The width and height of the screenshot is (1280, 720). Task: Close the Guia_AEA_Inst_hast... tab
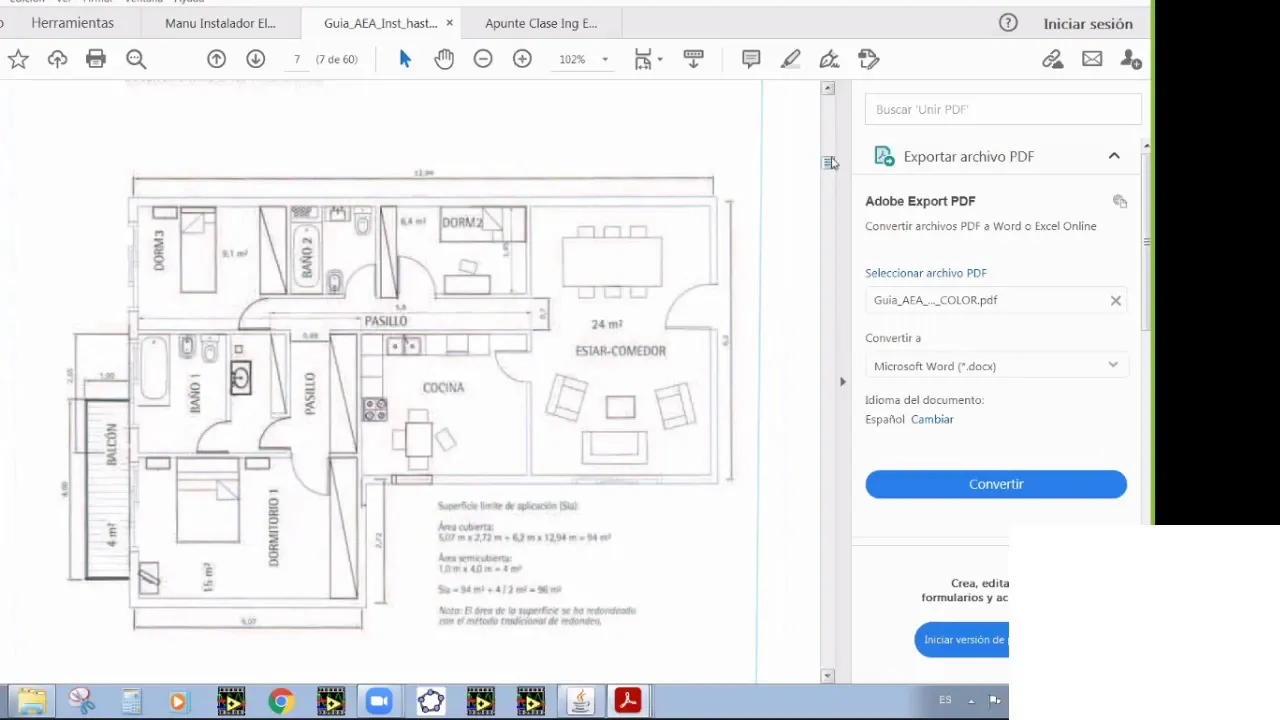(449, 23)
